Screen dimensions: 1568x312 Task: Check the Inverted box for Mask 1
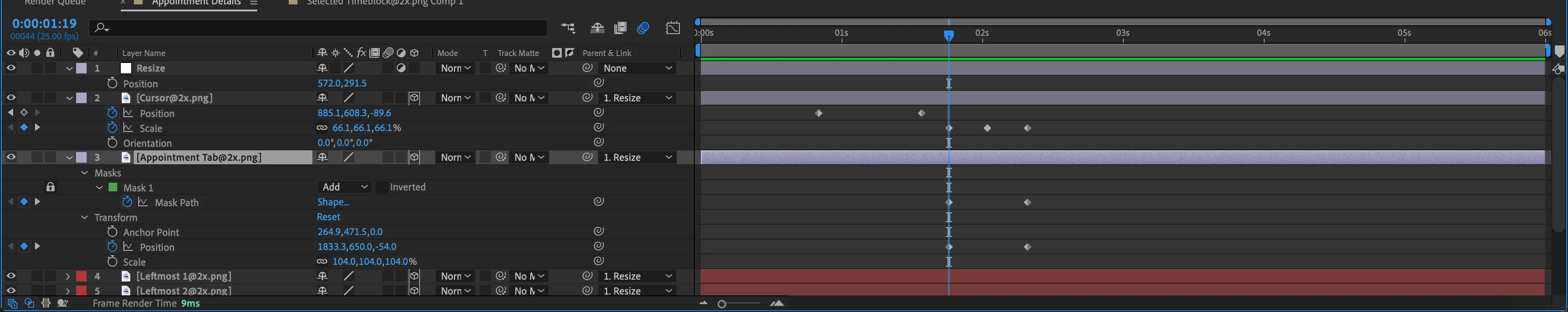pyautogui.click(x=381, y=187)
